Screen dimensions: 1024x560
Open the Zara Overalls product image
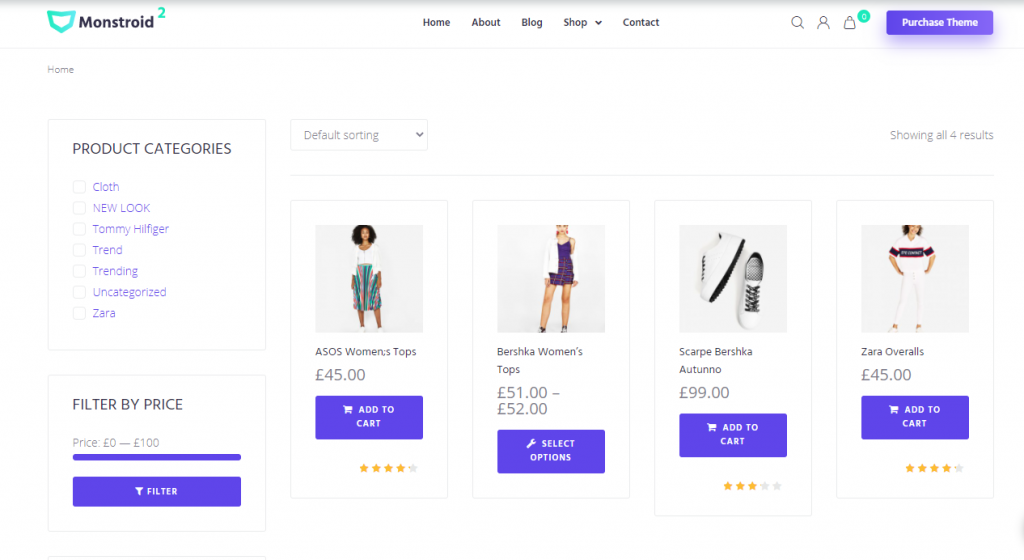click(x=915, y=279)
